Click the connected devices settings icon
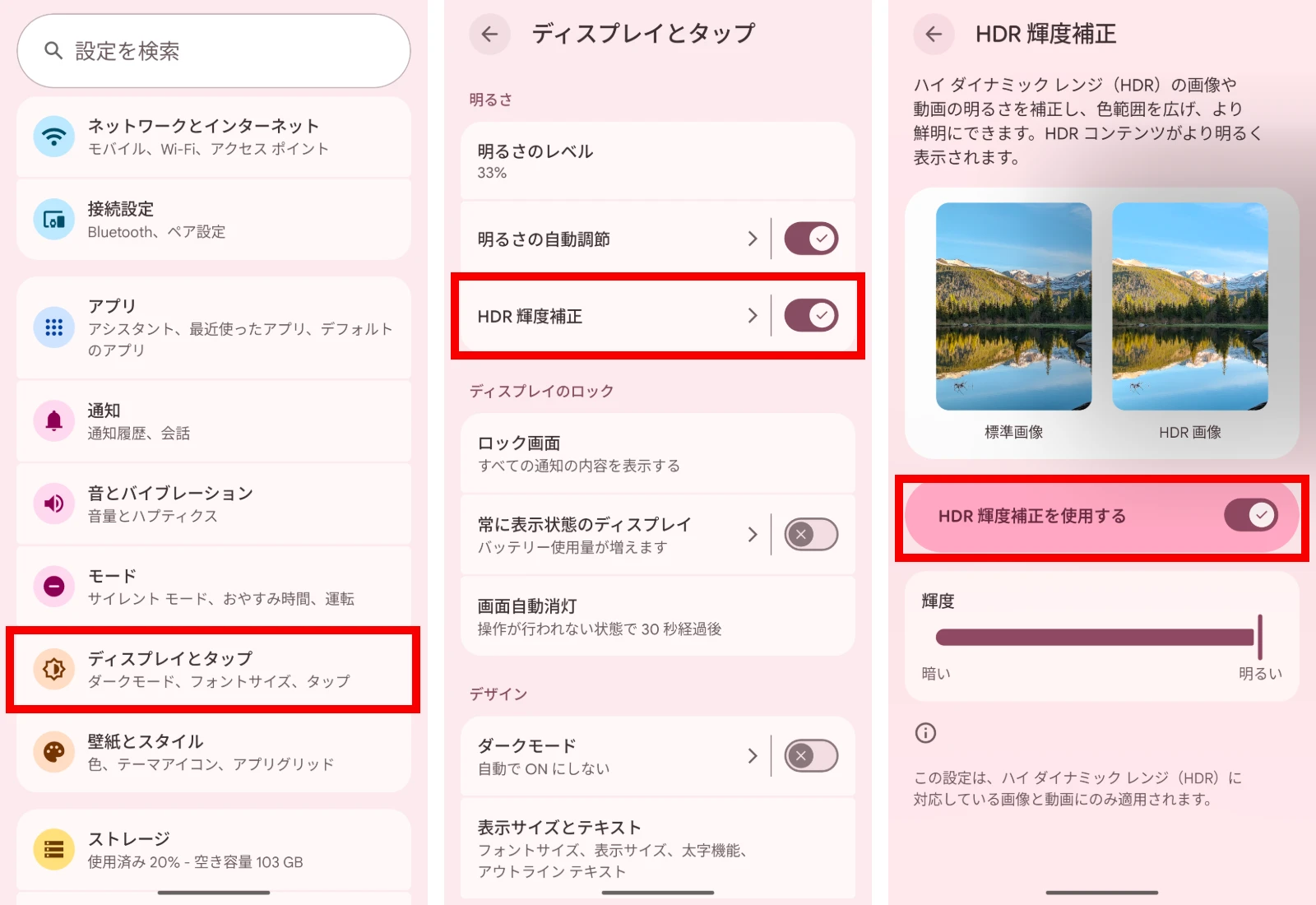 click(53, 220)
